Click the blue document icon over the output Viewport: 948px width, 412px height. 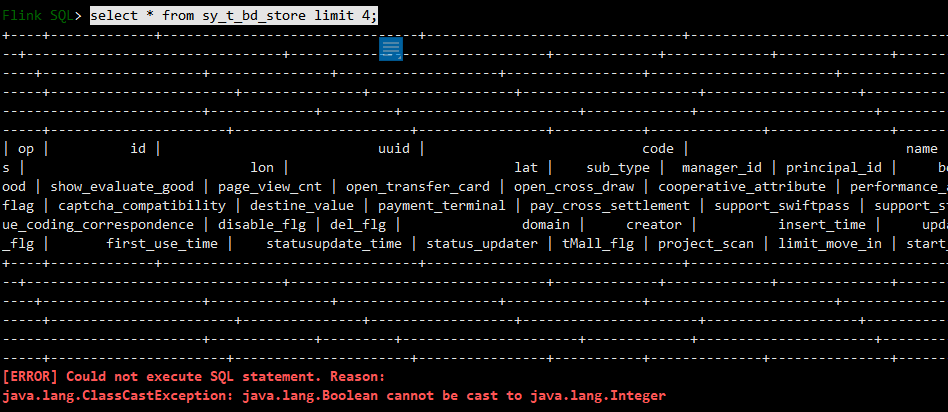pyautogui.click(x=391, y=48)
